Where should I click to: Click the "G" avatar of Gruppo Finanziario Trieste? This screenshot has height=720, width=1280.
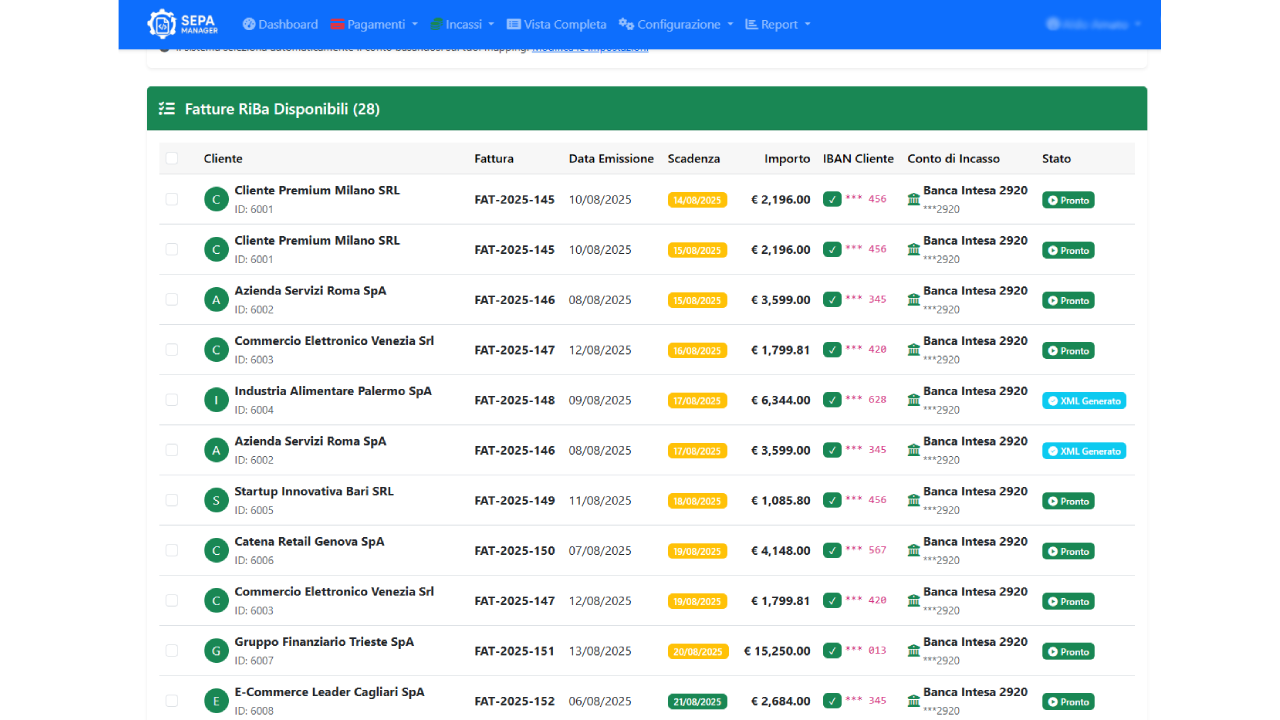216,651
